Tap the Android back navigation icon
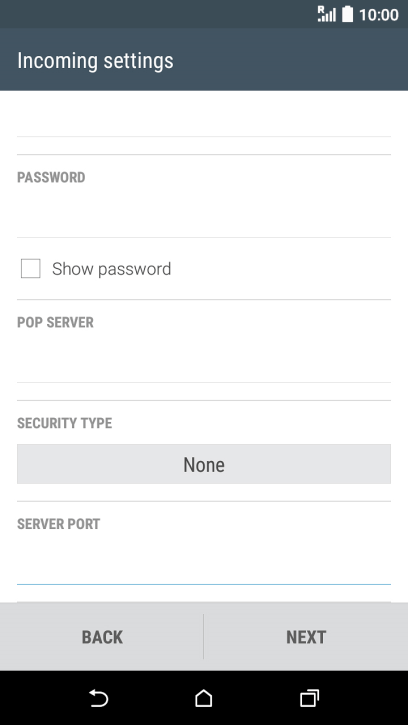 pos(99,698)
